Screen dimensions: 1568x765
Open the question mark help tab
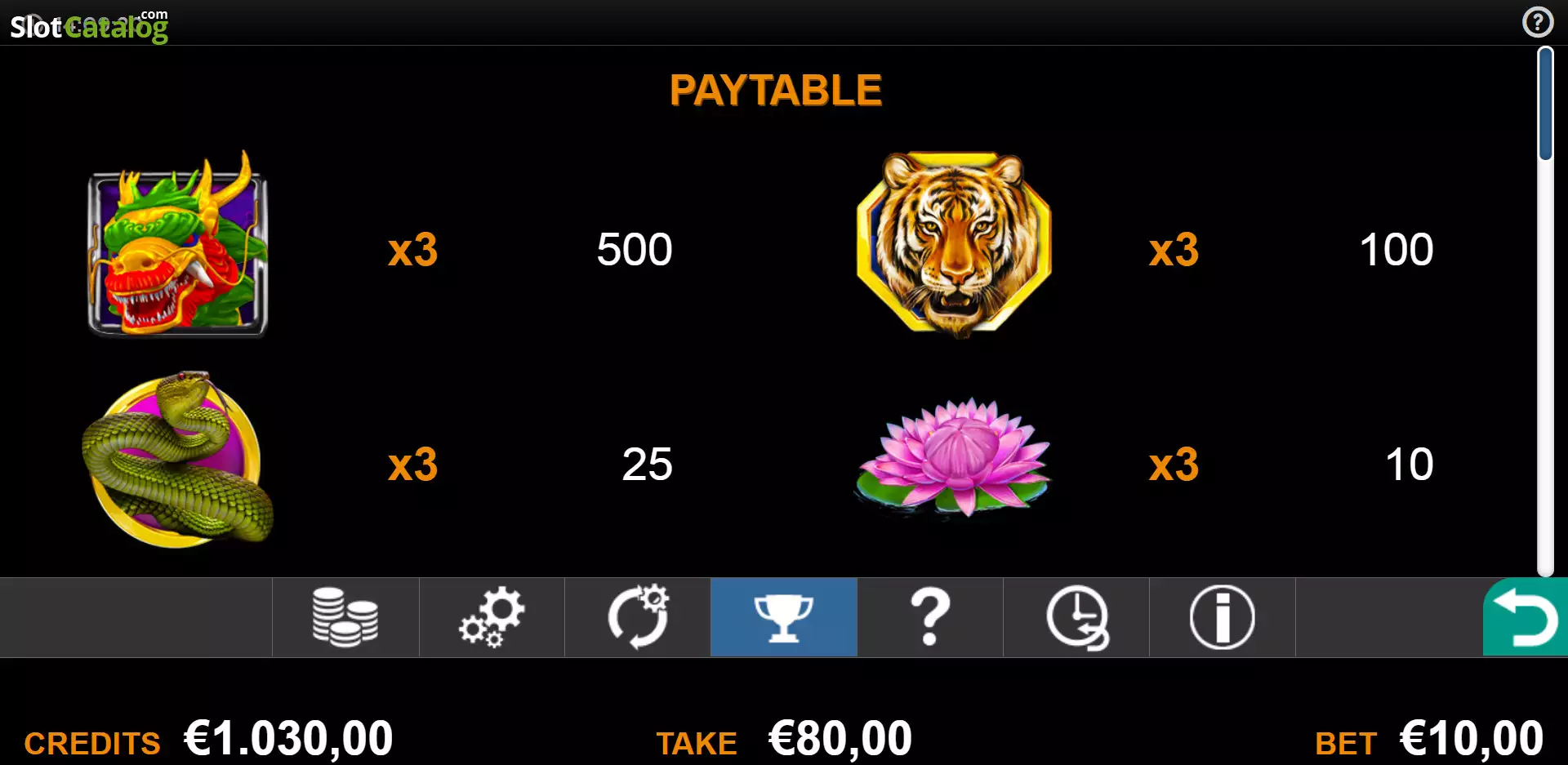coord(930,617)
